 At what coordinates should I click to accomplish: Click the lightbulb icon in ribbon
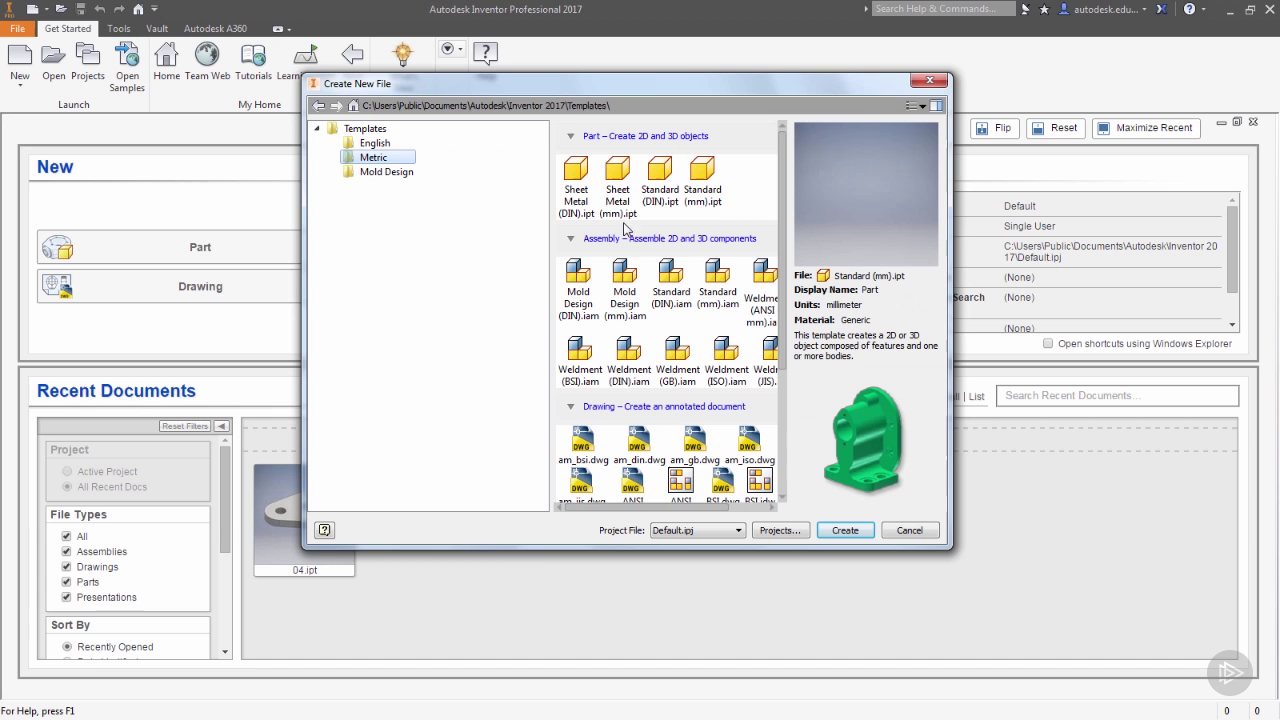(402, 53)
